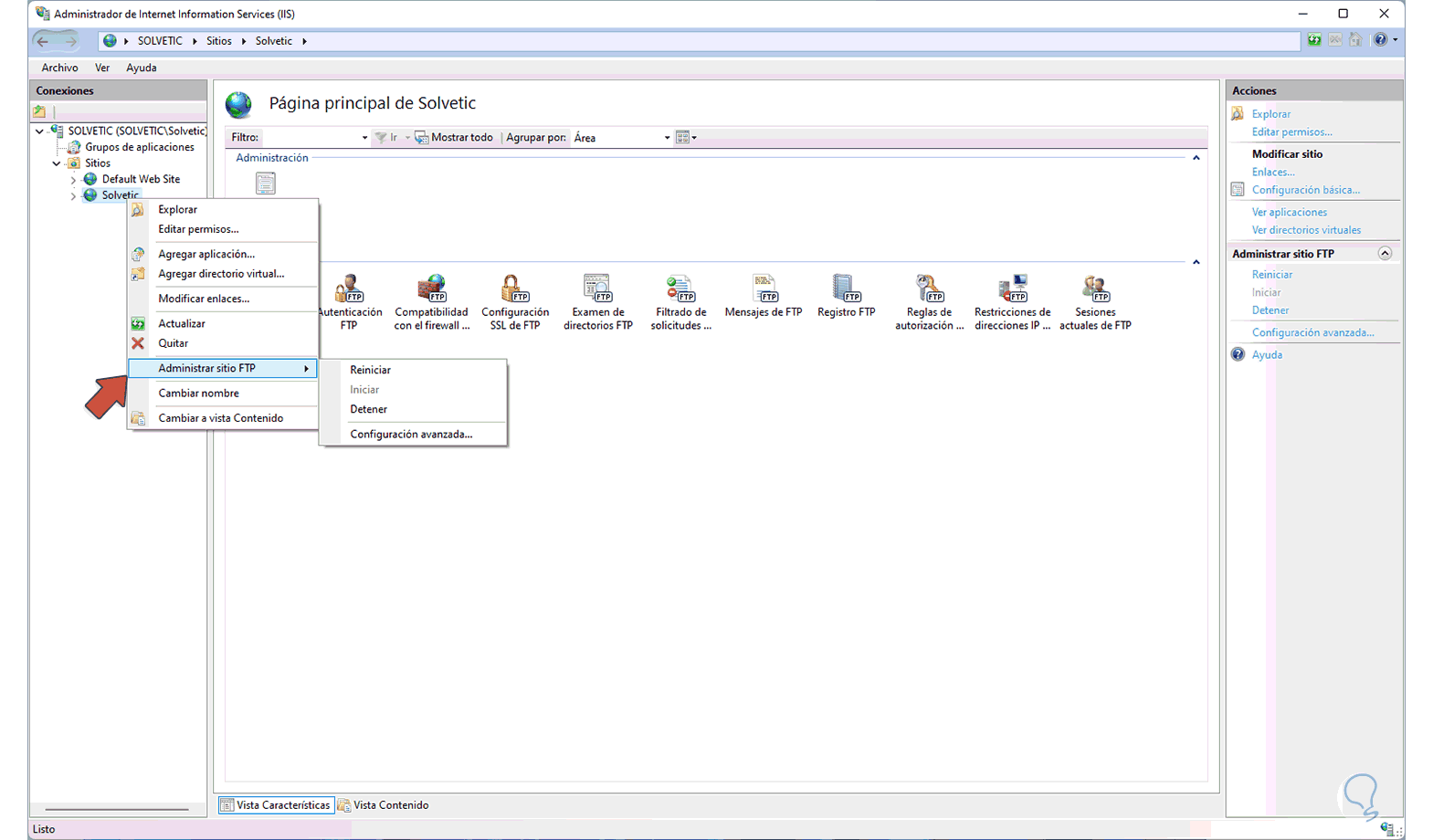Click the stop toolbar icon

click(x=1335, y=40)
